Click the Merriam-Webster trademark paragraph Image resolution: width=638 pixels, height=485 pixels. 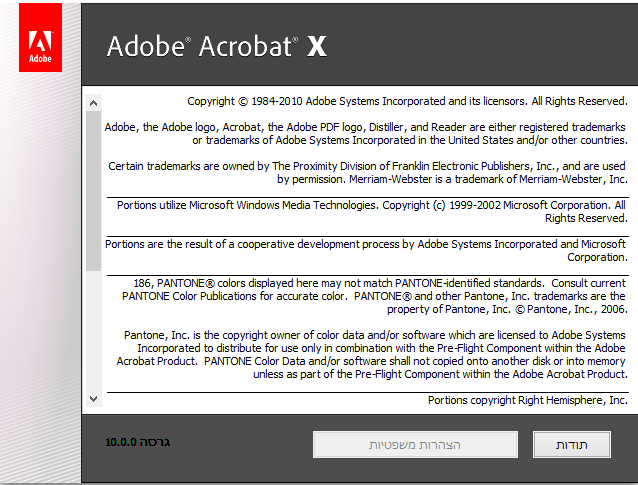pos(366,173)
